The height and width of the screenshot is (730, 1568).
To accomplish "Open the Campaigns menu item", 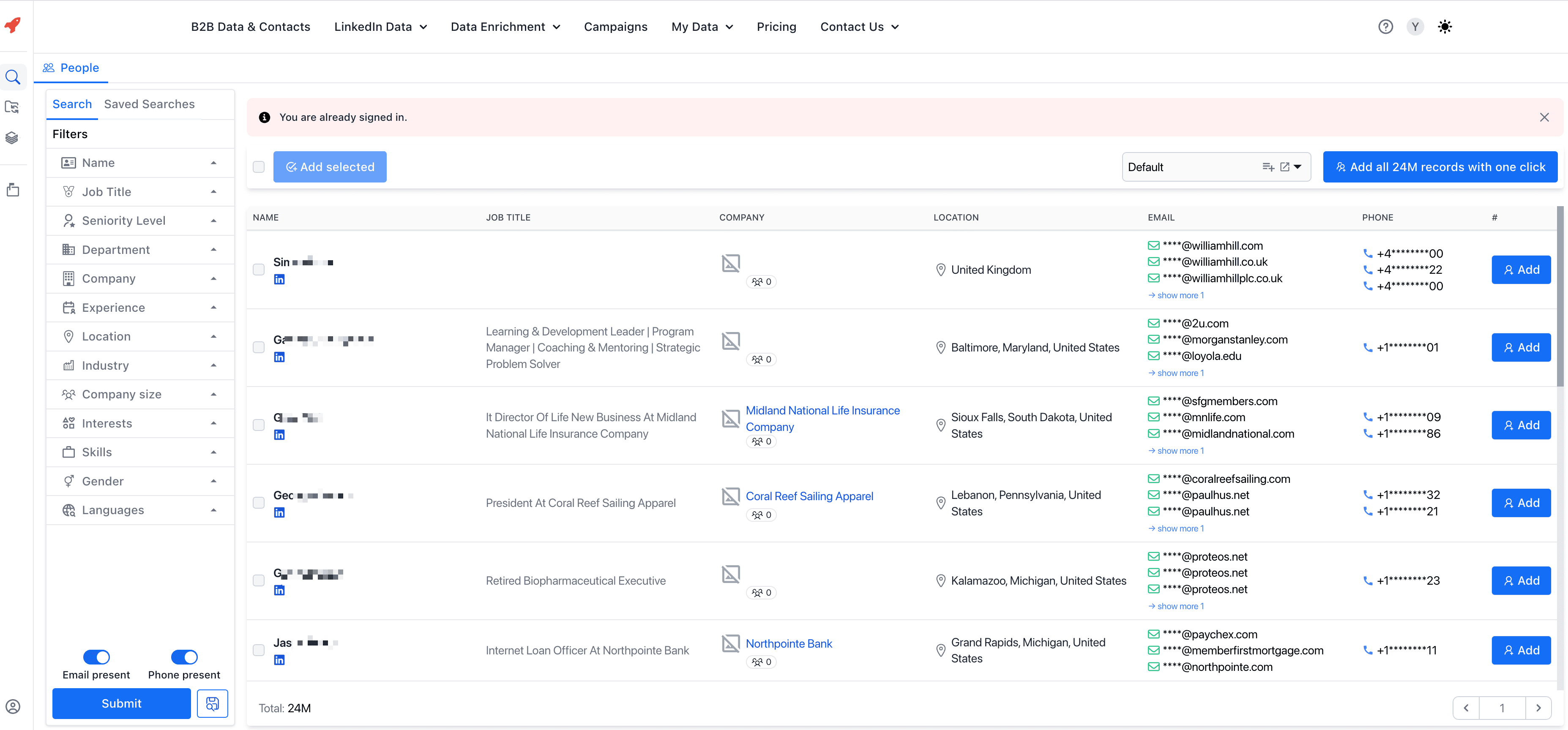I will (x=615, y=27).
